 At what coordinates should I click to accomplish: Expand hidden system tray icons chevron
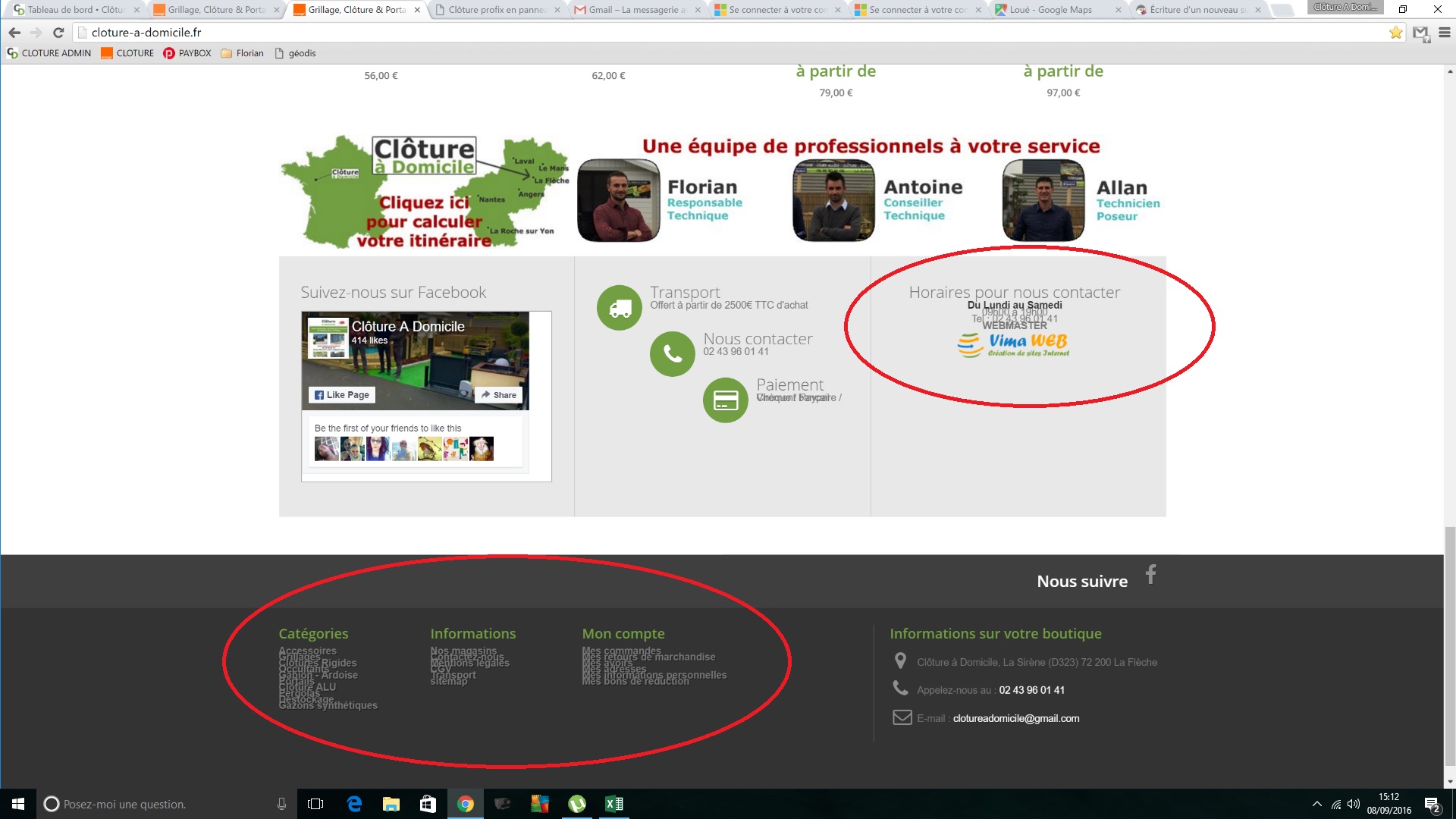[x=1316, y=804]
